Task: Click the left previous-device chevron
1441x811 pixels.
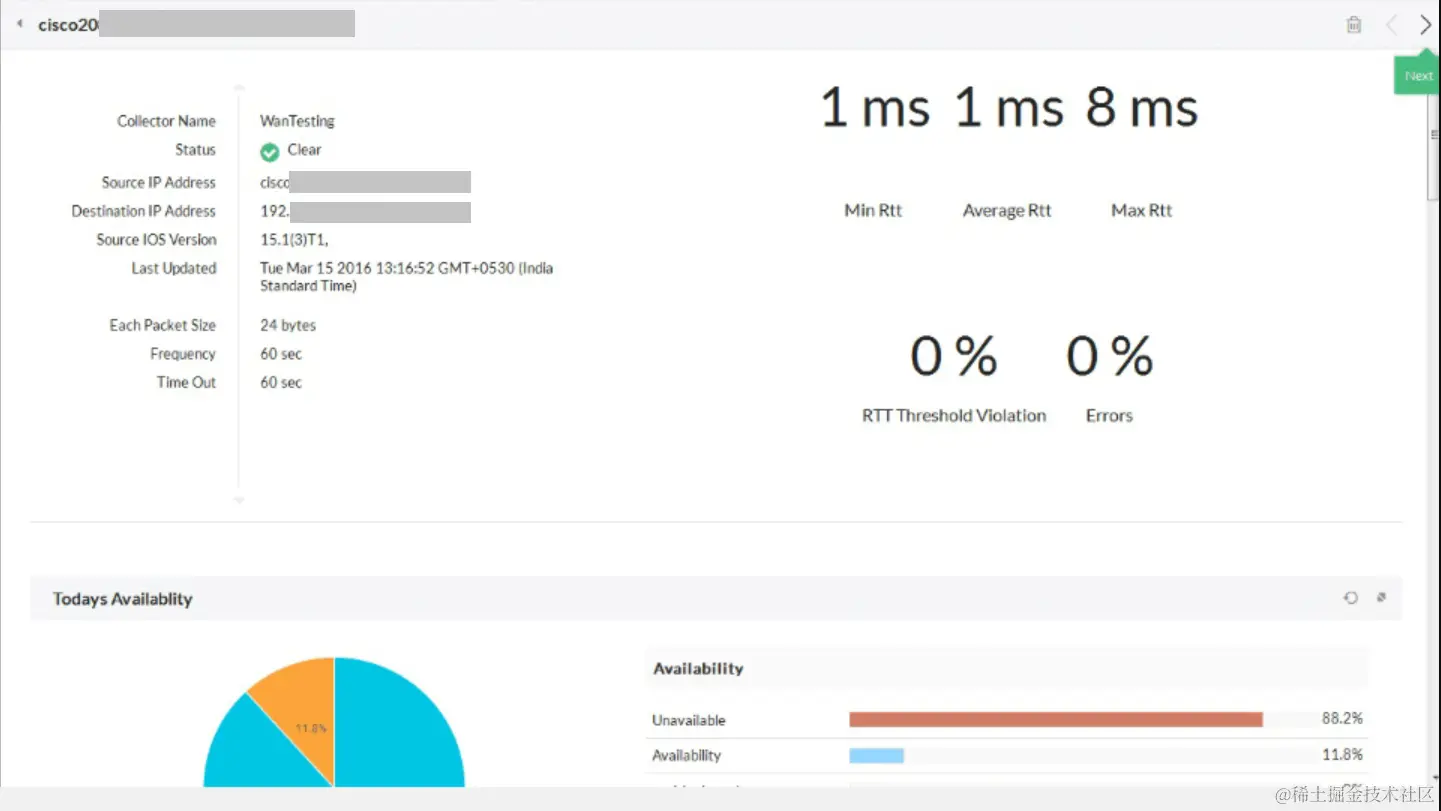Action: coord(1391,24)
